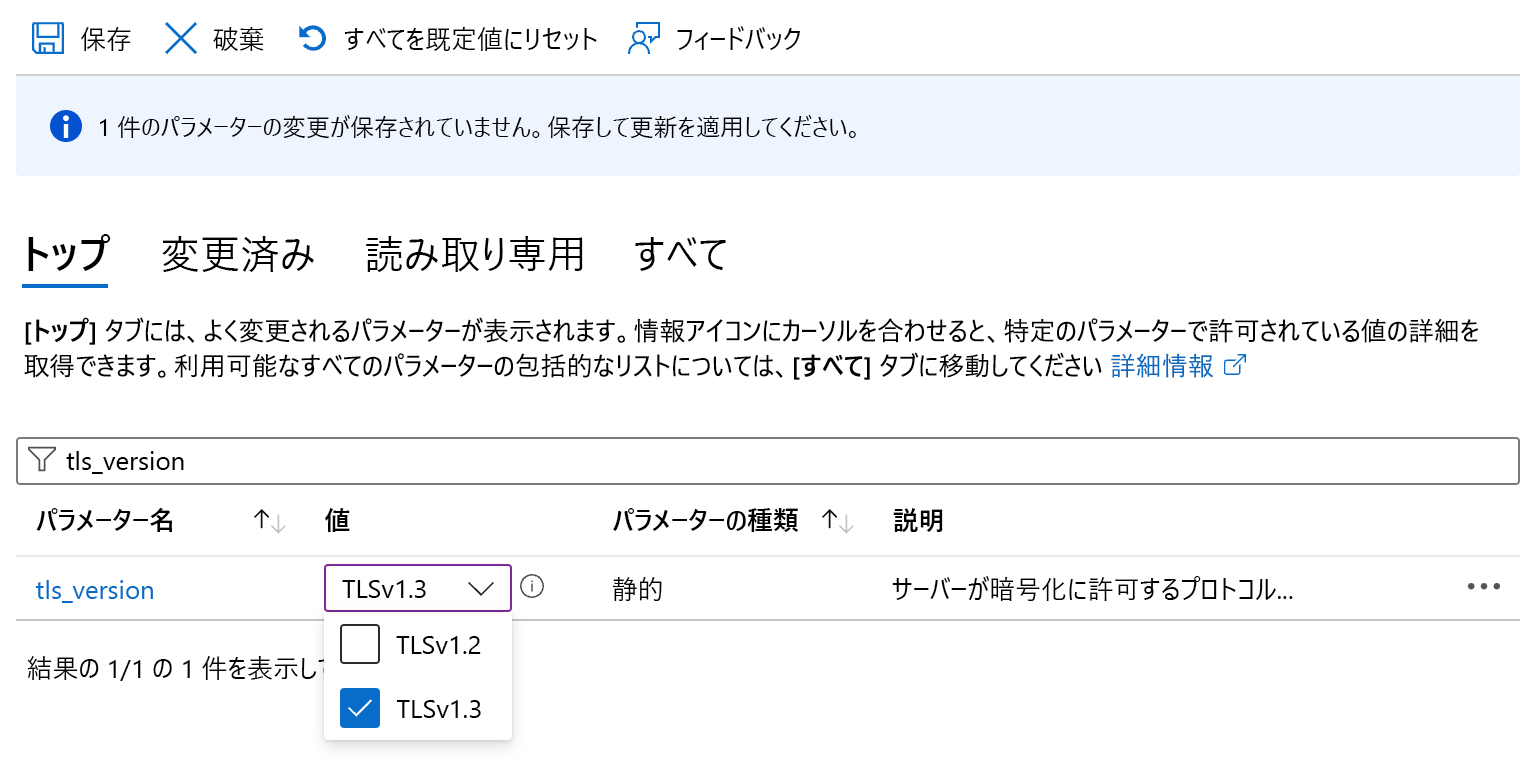This screenshot has width=1538, height=762.
Task: Uncheck the TLSv1.3 checkbox
Action: point(360,708)
